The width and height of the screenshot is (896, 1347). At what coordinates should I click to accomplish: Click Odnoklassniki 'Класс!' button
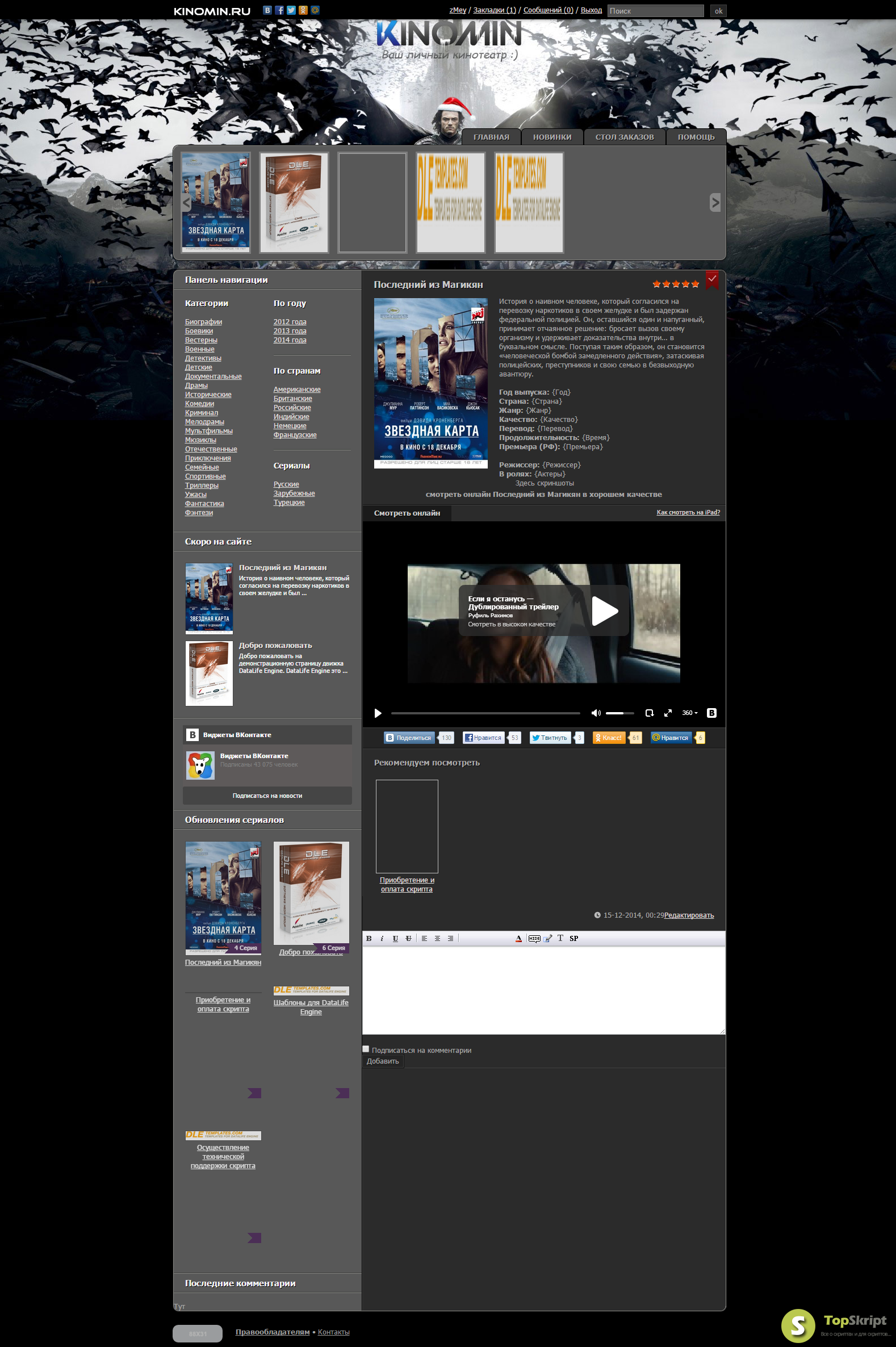(609, 738)
